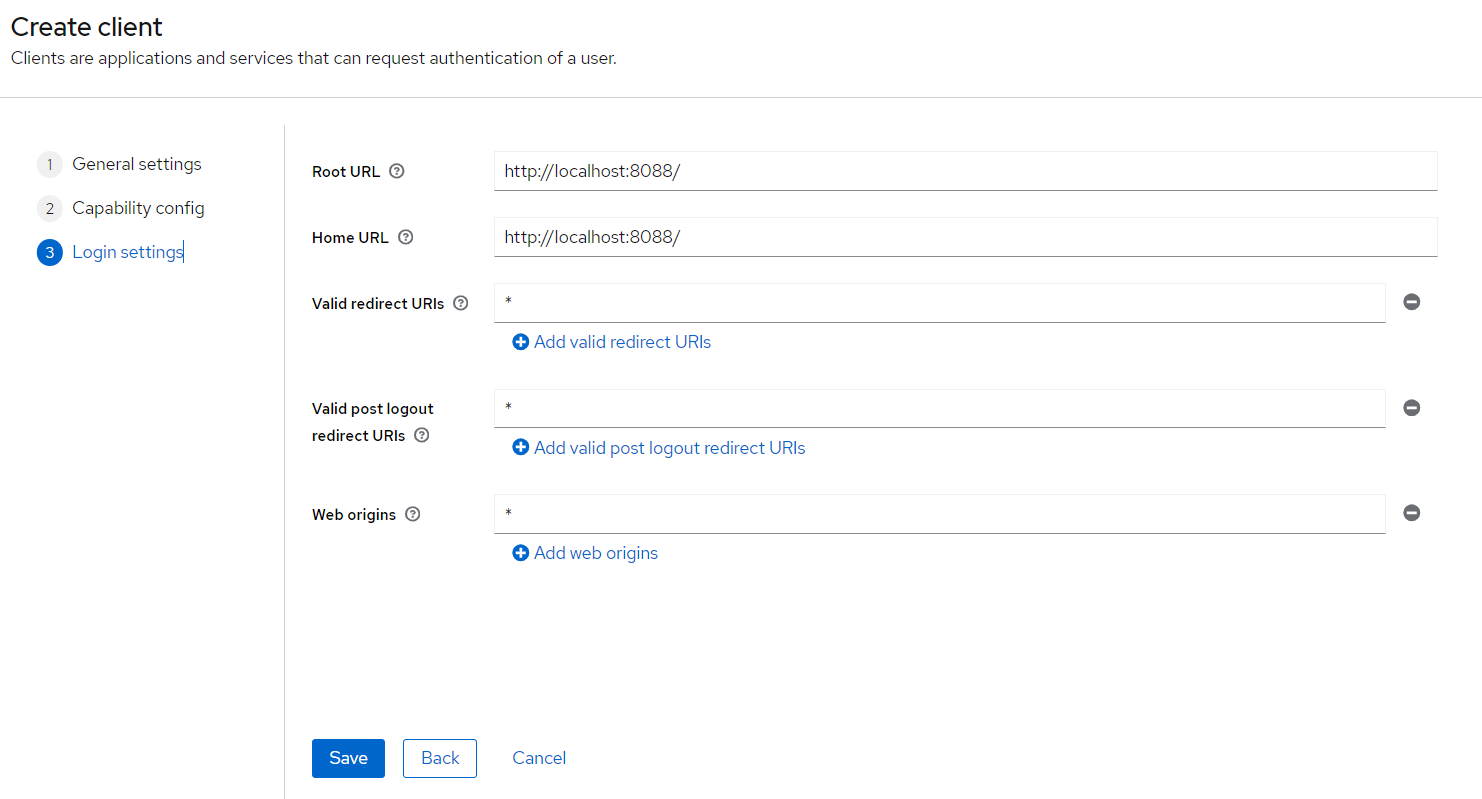The height and width of the screenshot is (799, 1482).
Task: Click the Root URL help icon
Action: [x=397, y=171]
